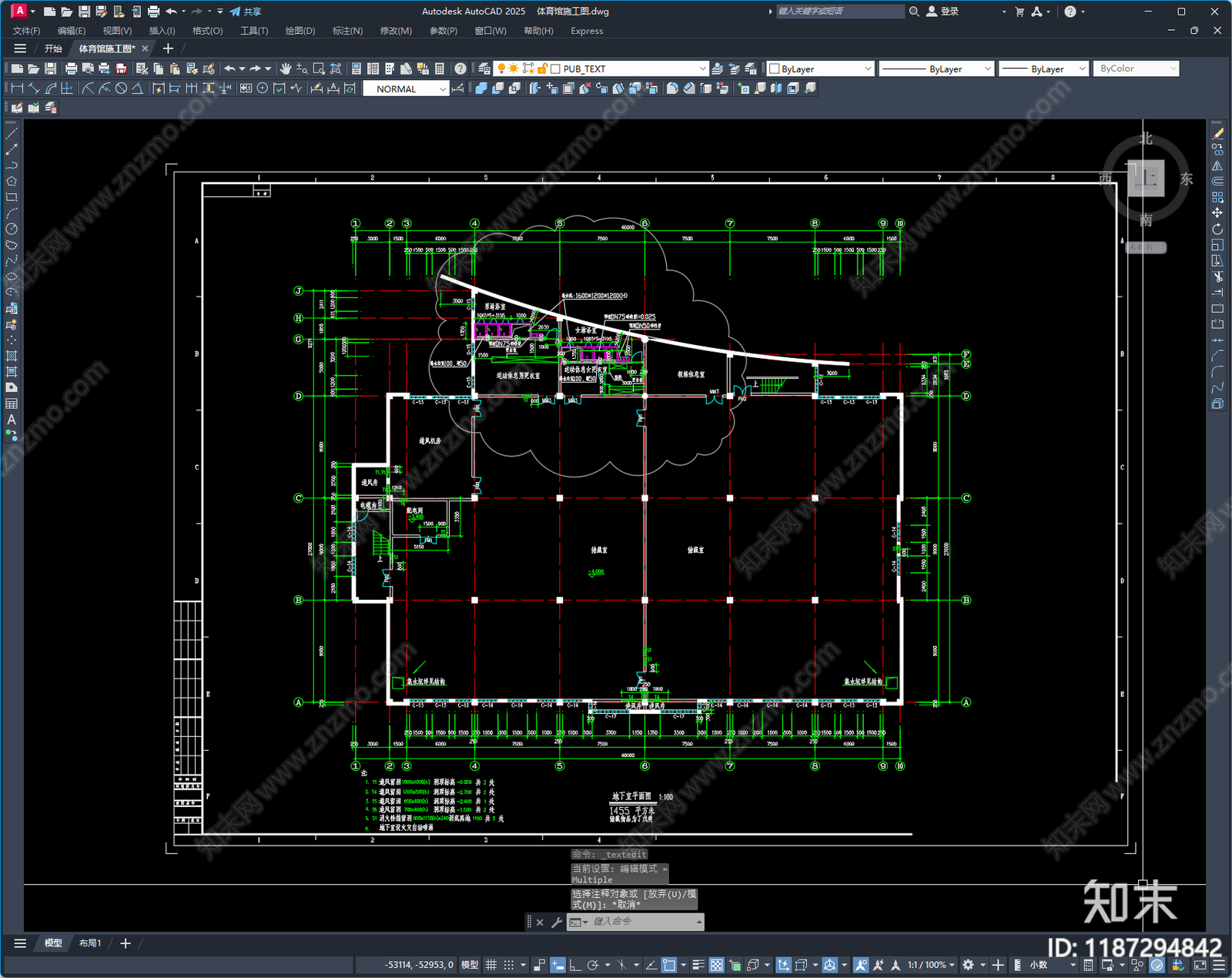Click the command line input field
This screenshot has width=1232, height=978.
(x=643, y=922)
